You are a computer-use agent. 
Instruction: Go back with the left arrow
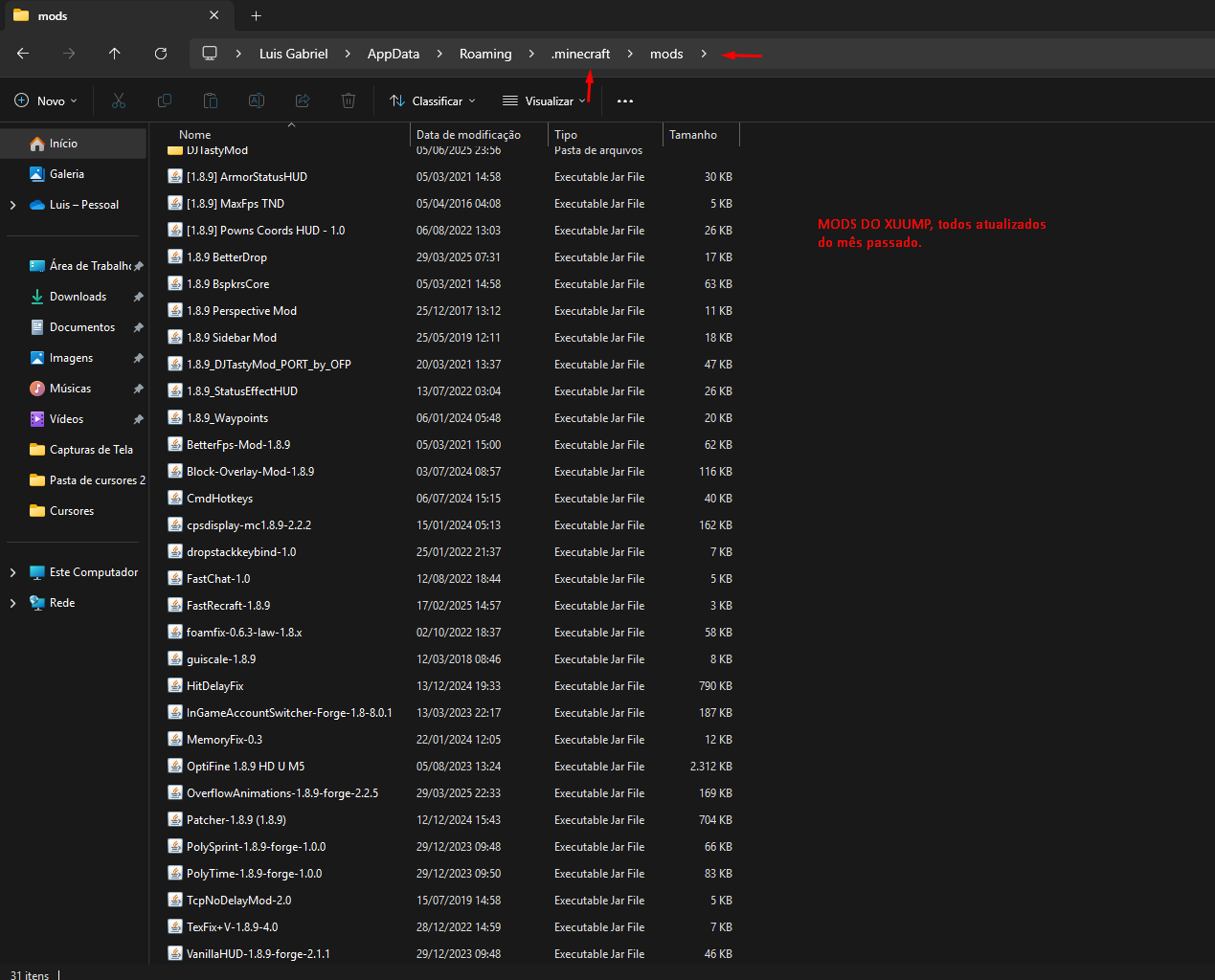click(x=23, y=54)
